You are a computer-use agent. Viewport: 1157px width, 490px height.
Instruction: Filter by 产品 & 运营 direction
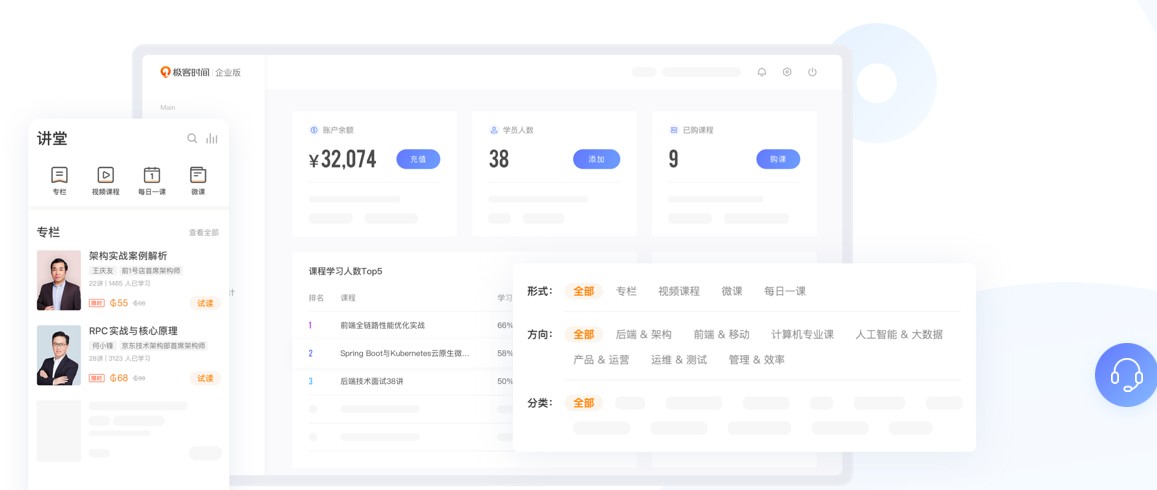[601, 360]
